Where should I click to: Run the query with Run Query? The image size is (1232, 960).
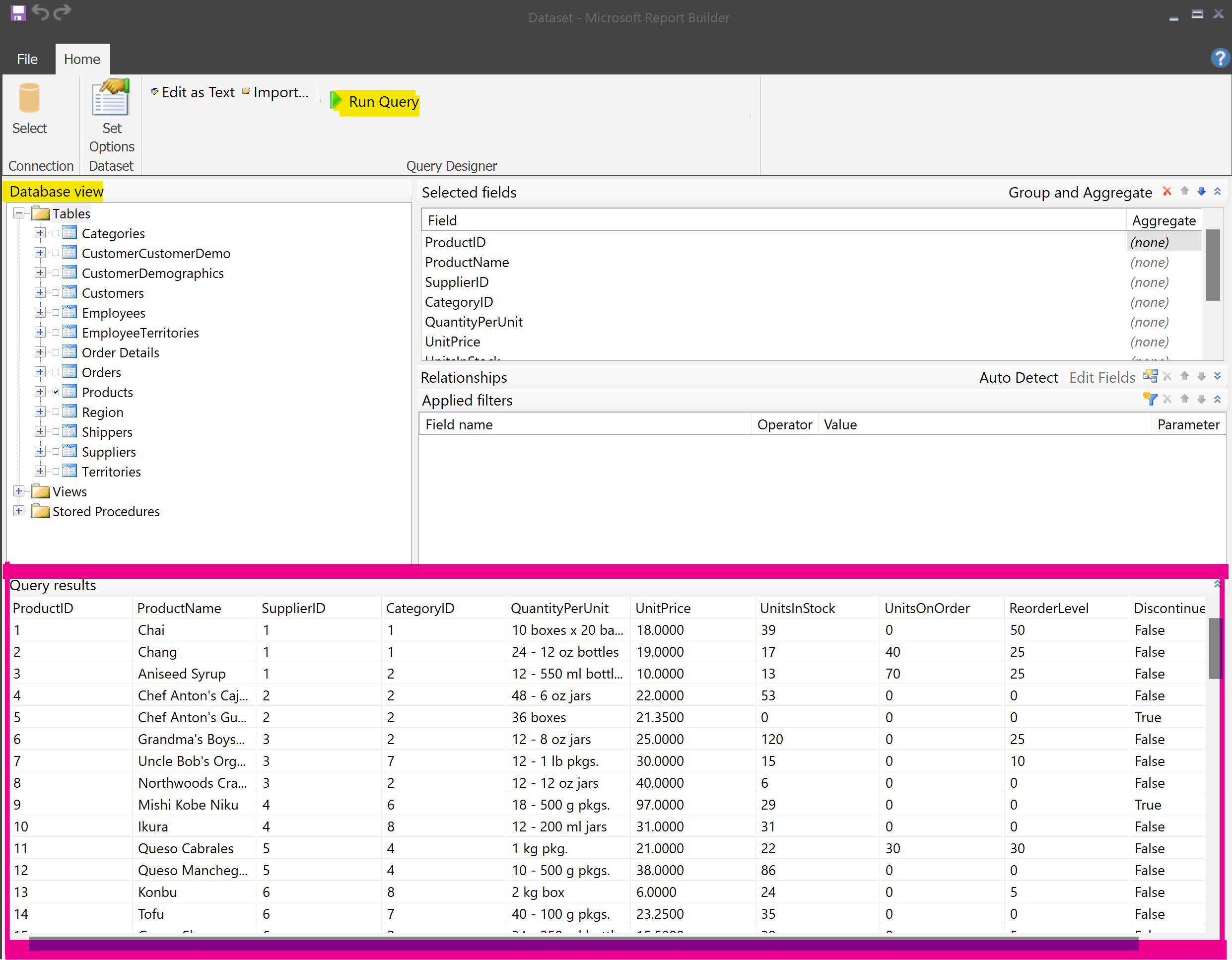[x=375, y=102]
